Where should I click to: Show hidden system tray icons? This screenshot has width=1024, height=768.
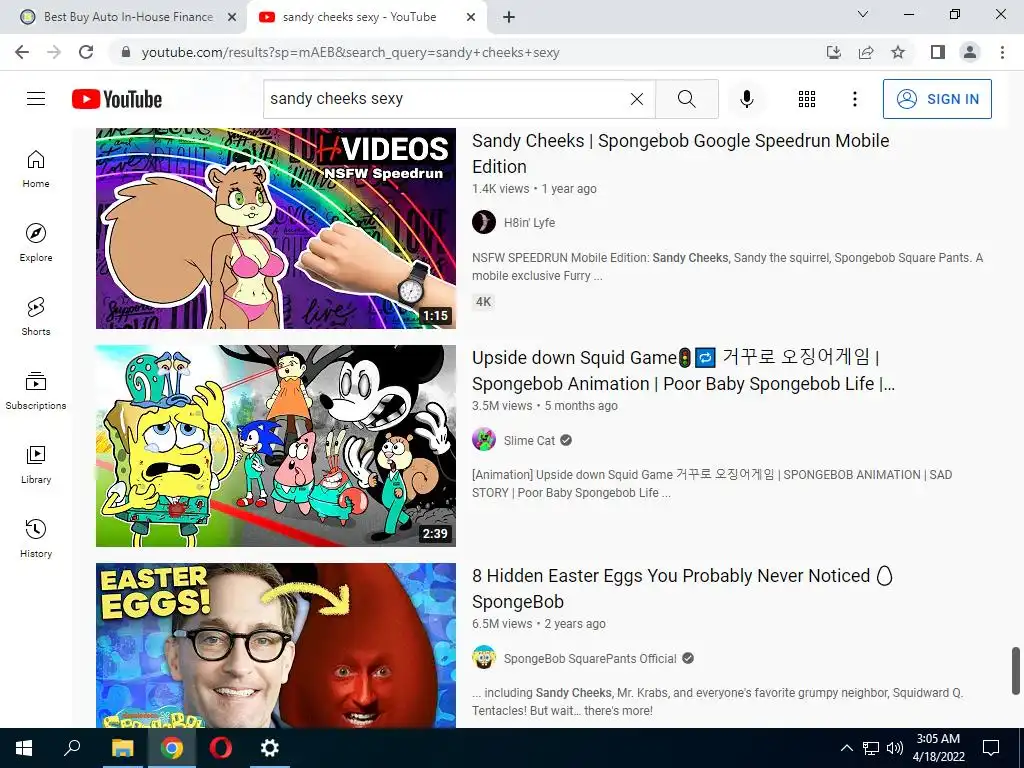tap(846, 748)
